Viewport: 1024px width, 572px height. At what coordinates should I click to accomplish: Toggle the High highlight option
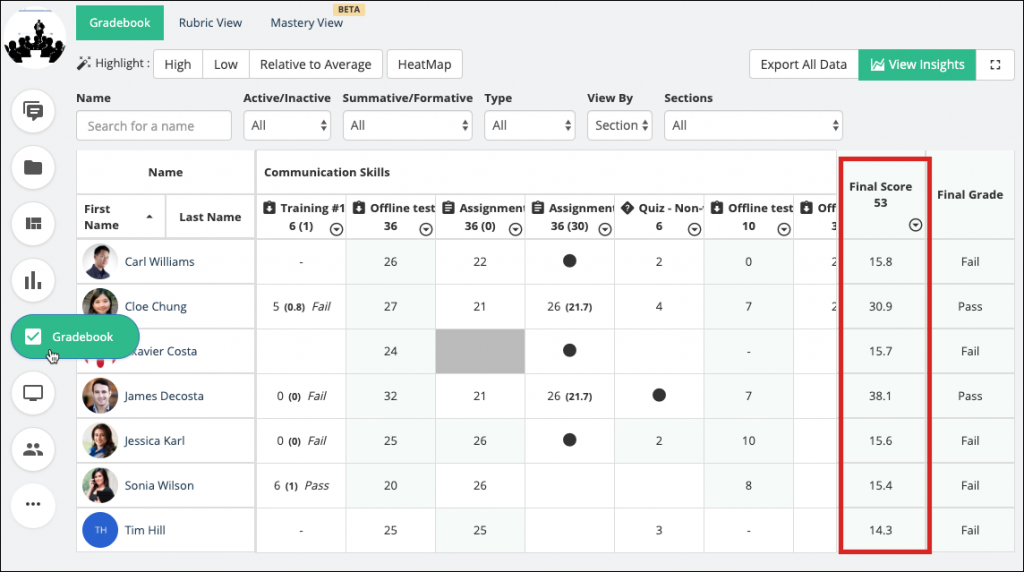coord(178,65)
